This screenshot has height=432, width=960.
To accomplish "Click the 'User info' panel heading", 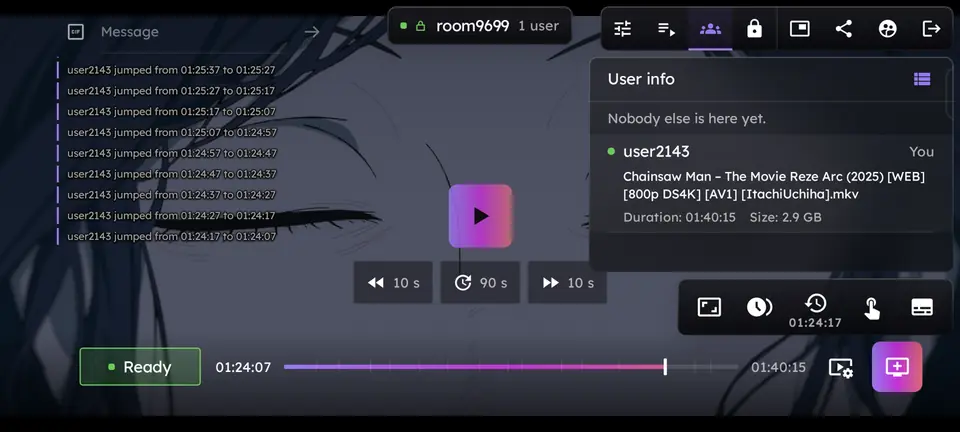I will click(x=641, y=79).
